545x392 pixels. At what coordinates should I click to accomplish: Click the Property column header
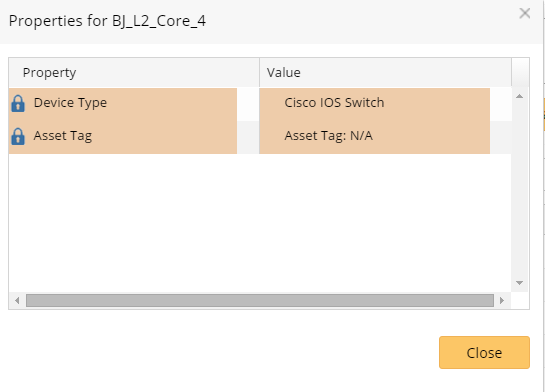click(134, 73)
